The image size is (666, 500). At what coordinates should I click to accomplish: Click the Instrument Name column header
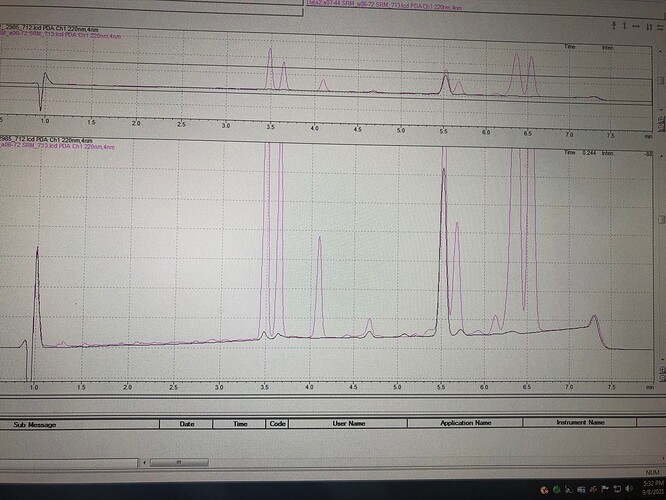(580, 424)
